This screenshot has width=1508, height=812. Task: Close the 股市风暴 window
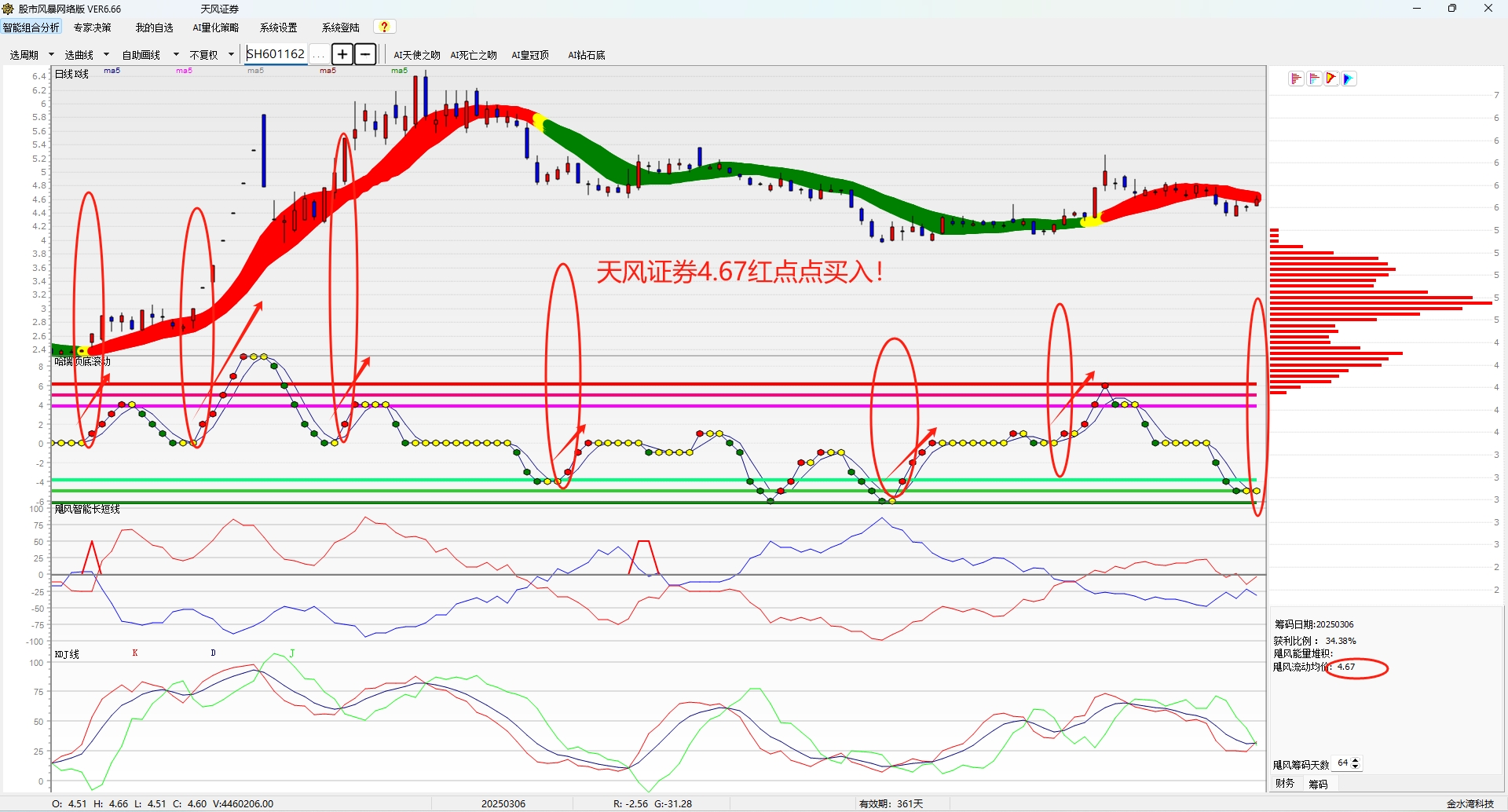[1488, 9]
